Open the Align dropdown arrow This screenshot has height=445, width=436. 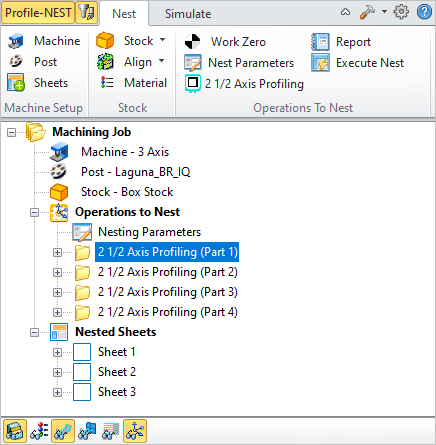[161, 61]
